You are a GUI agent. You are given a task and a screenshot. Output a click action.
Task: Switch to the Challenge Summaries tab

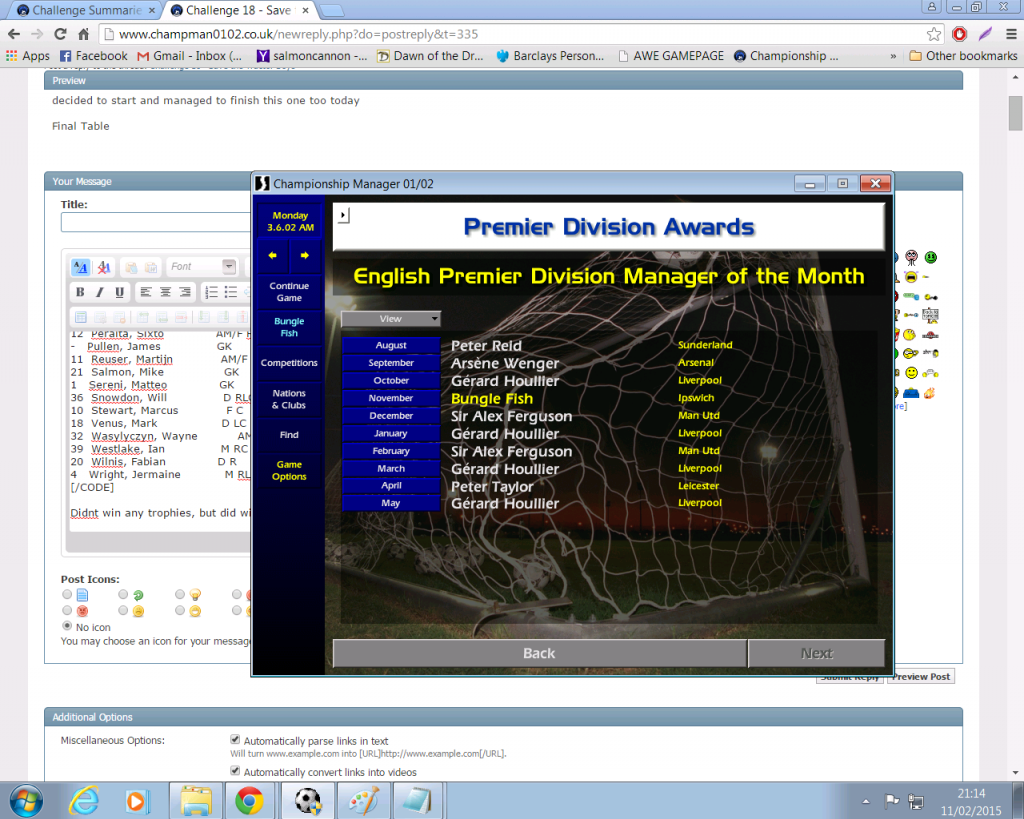click(x=86, y=10)
